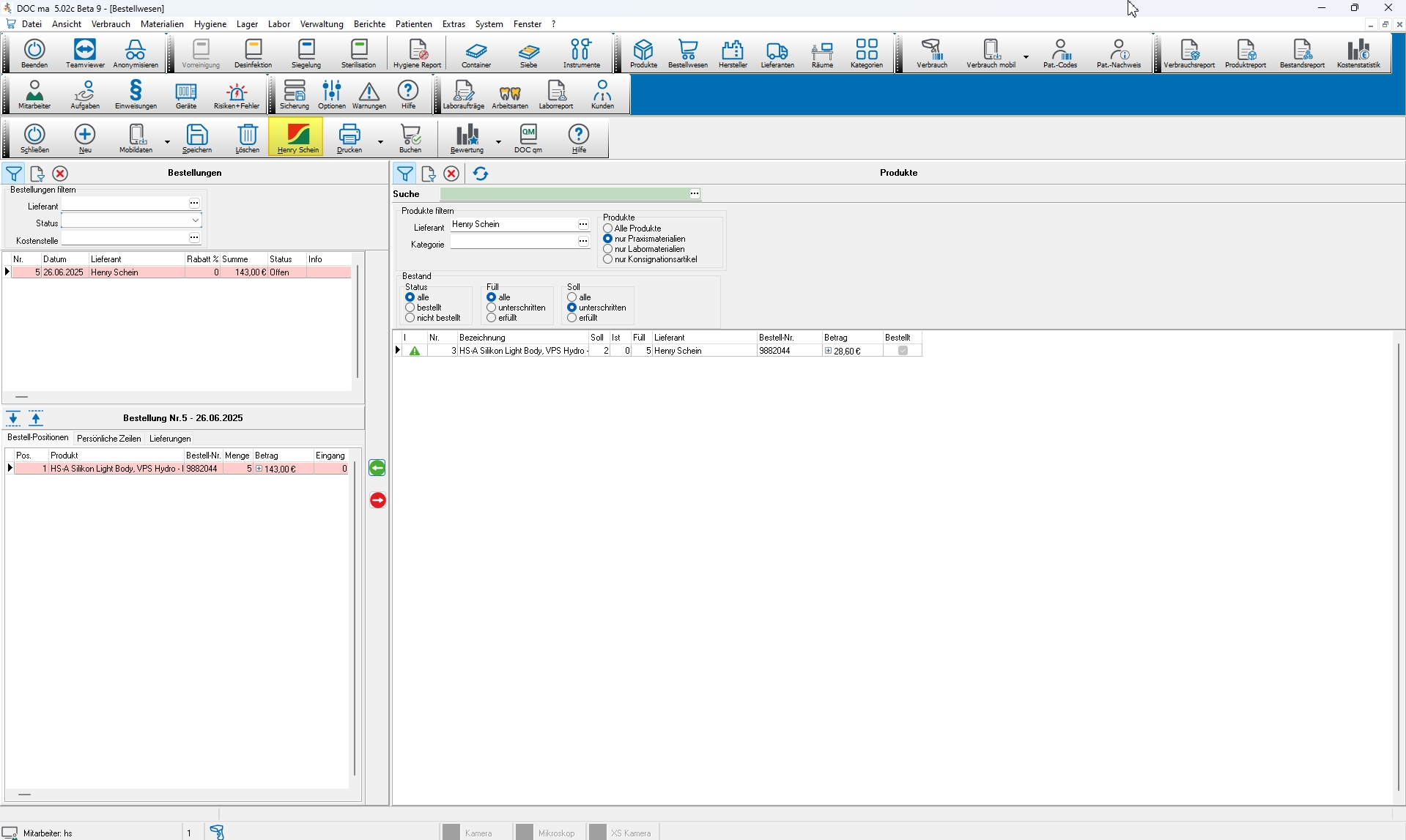Image resolution: width=1406 pixels, height=840 pixels.
Task: Click Speichern to save order
Action: point(197,138)
